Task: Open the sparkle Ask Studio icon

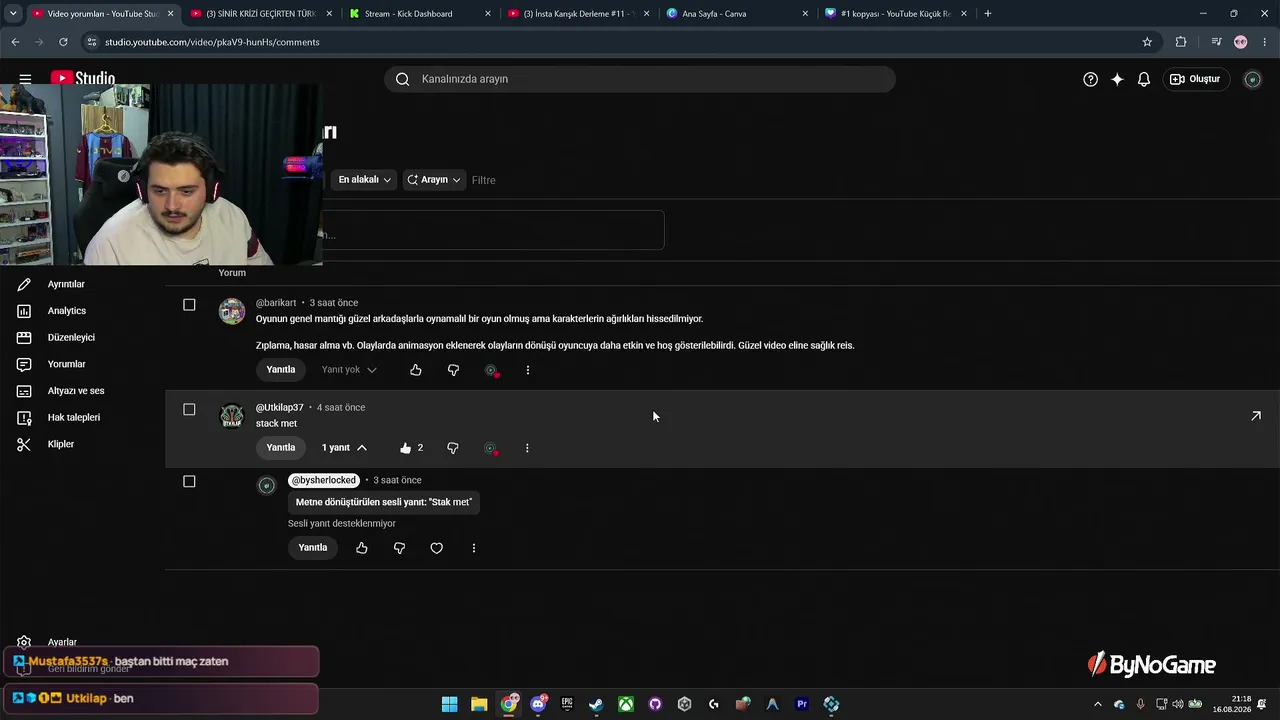Action: click(1117, 79)
